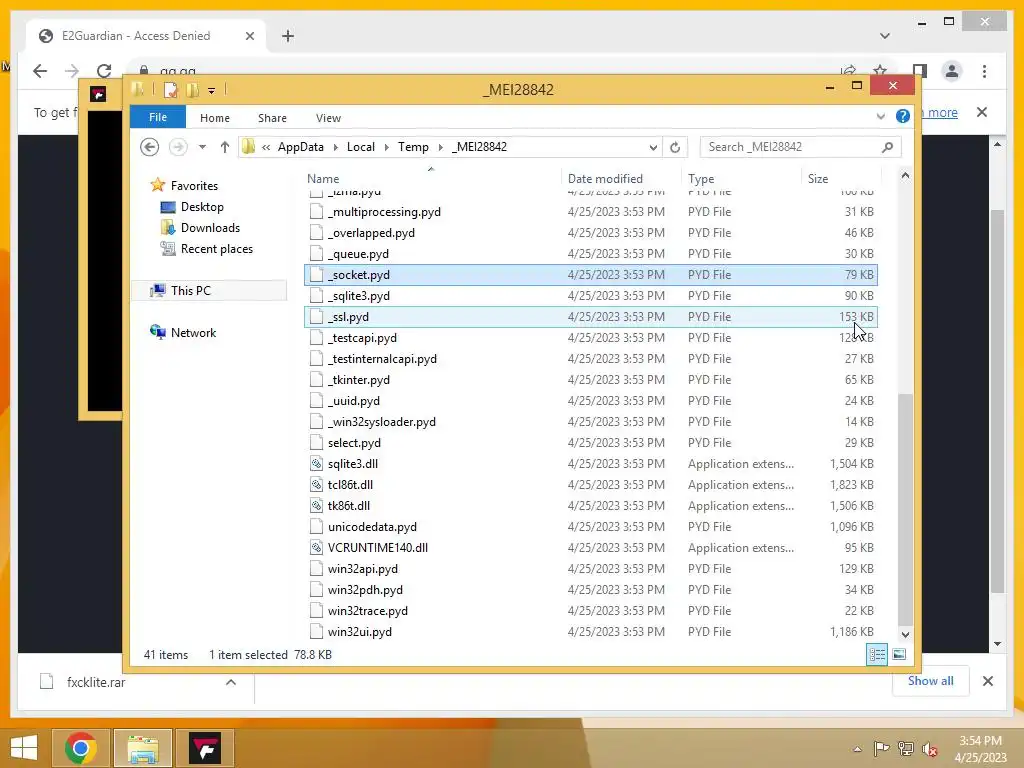The image size is (1024, 768).
Task: Open Chrome profile avatar menu
Action: [x=952, y=71]
